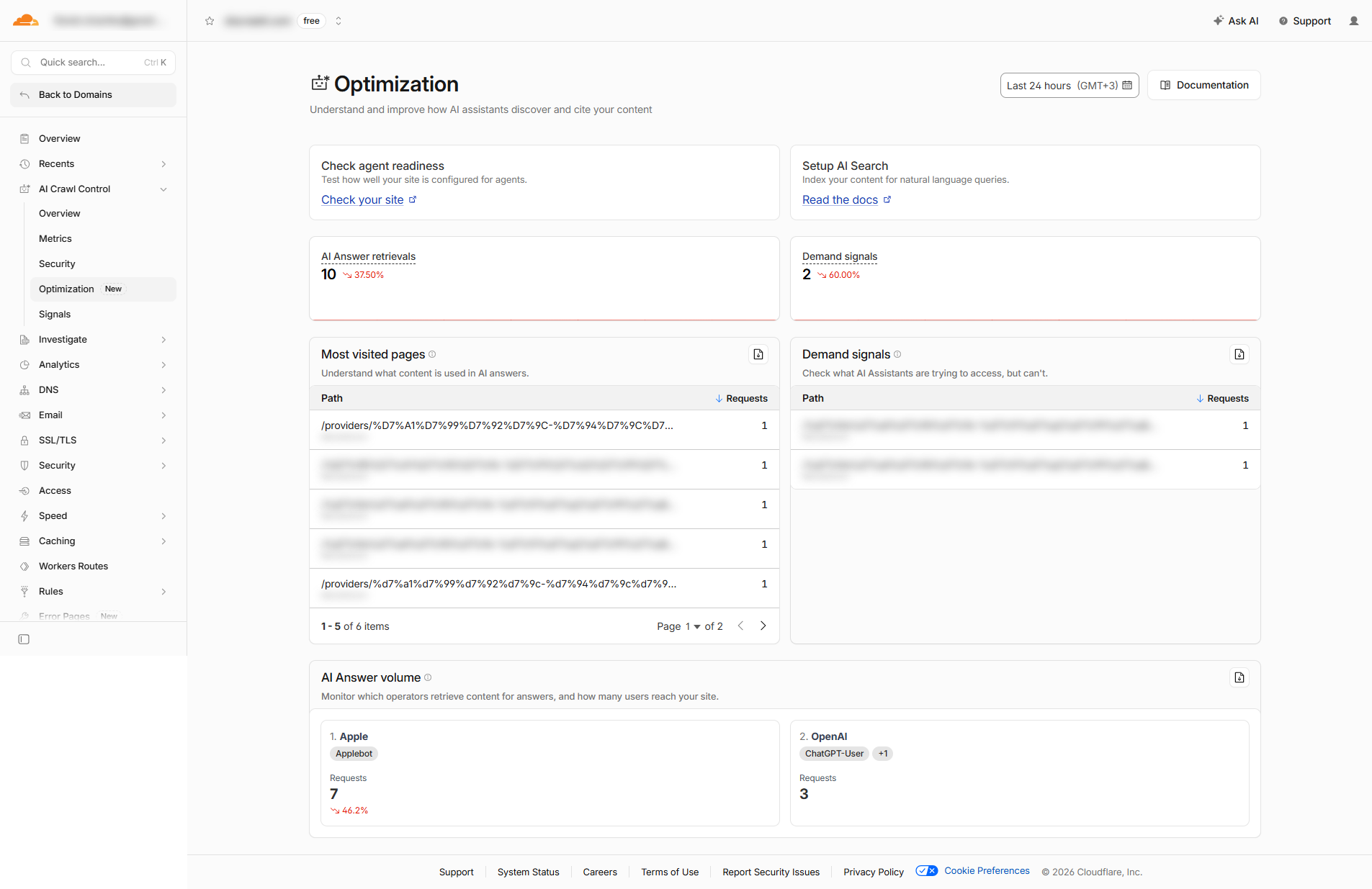1372x889 pixels.
Task: Click the Recents clock icon
Action: [24, 164]
